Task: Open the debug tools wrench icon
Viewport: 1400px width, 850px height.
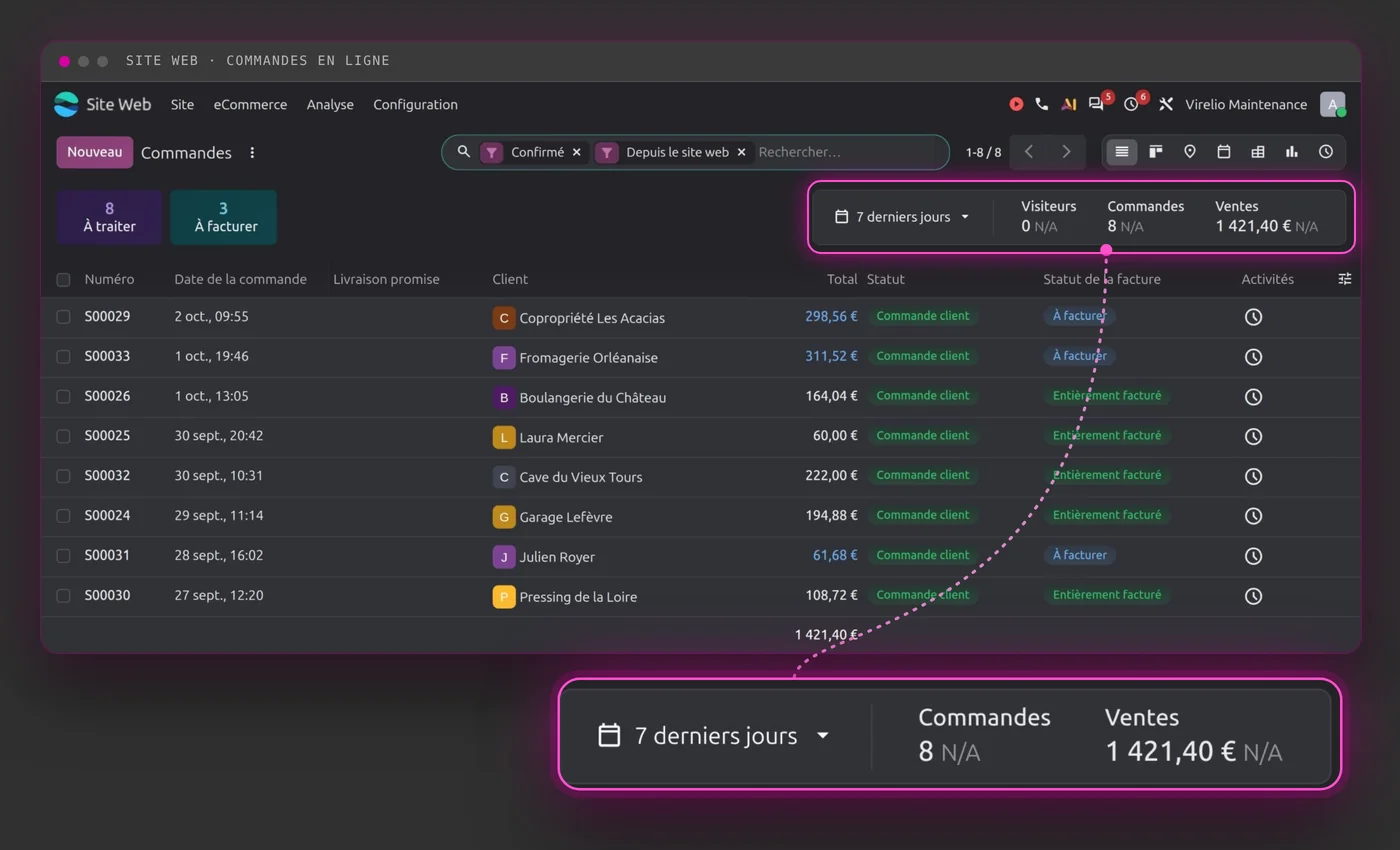Action: pos(1165,104)
